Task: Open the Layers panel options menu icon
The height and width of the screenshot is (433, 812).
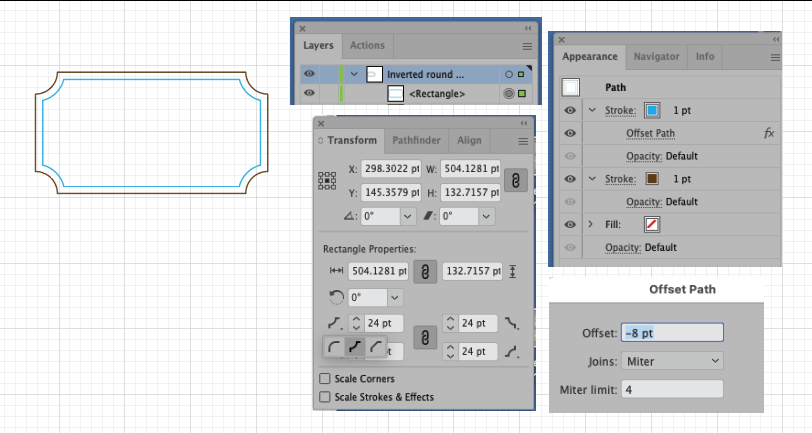Action: 527,47
